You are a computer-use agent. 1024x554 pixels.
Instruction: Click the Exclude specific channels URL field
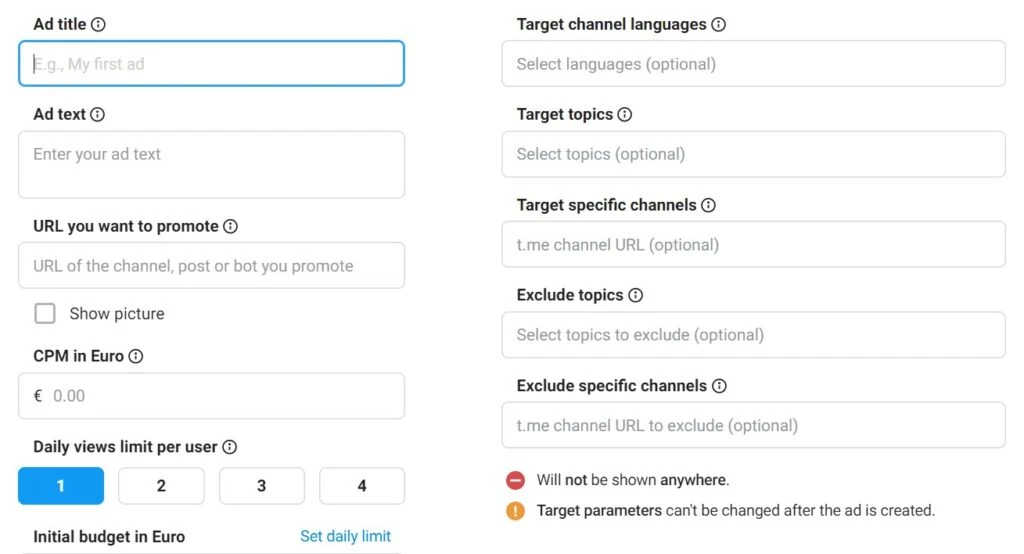tap(754, 425)
